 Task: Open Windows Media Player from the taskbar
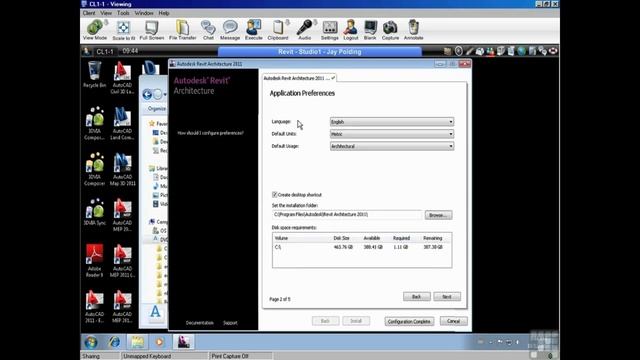point(160,342)
